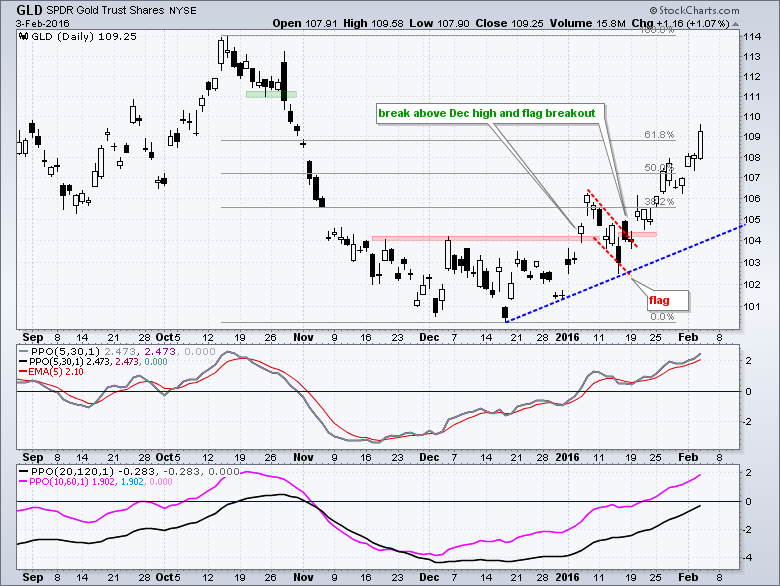Image resolution: width=780 pixels, height=586 pixels.
Task: Click the black PPO(5,30,1) legend entry
Action: point(93,362)
